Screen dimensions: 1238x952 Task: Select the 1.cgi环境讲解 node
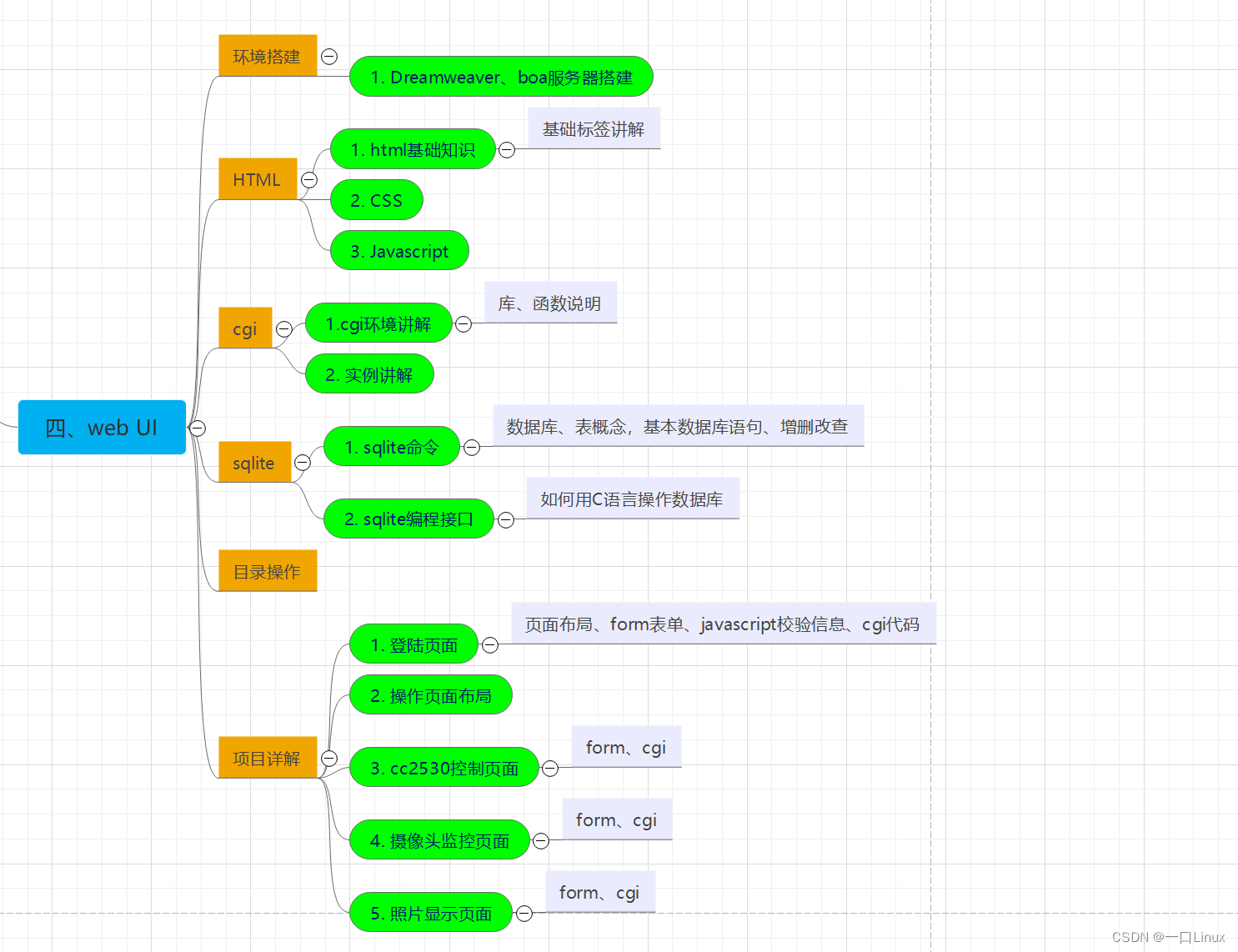click(x=378, y=323)
